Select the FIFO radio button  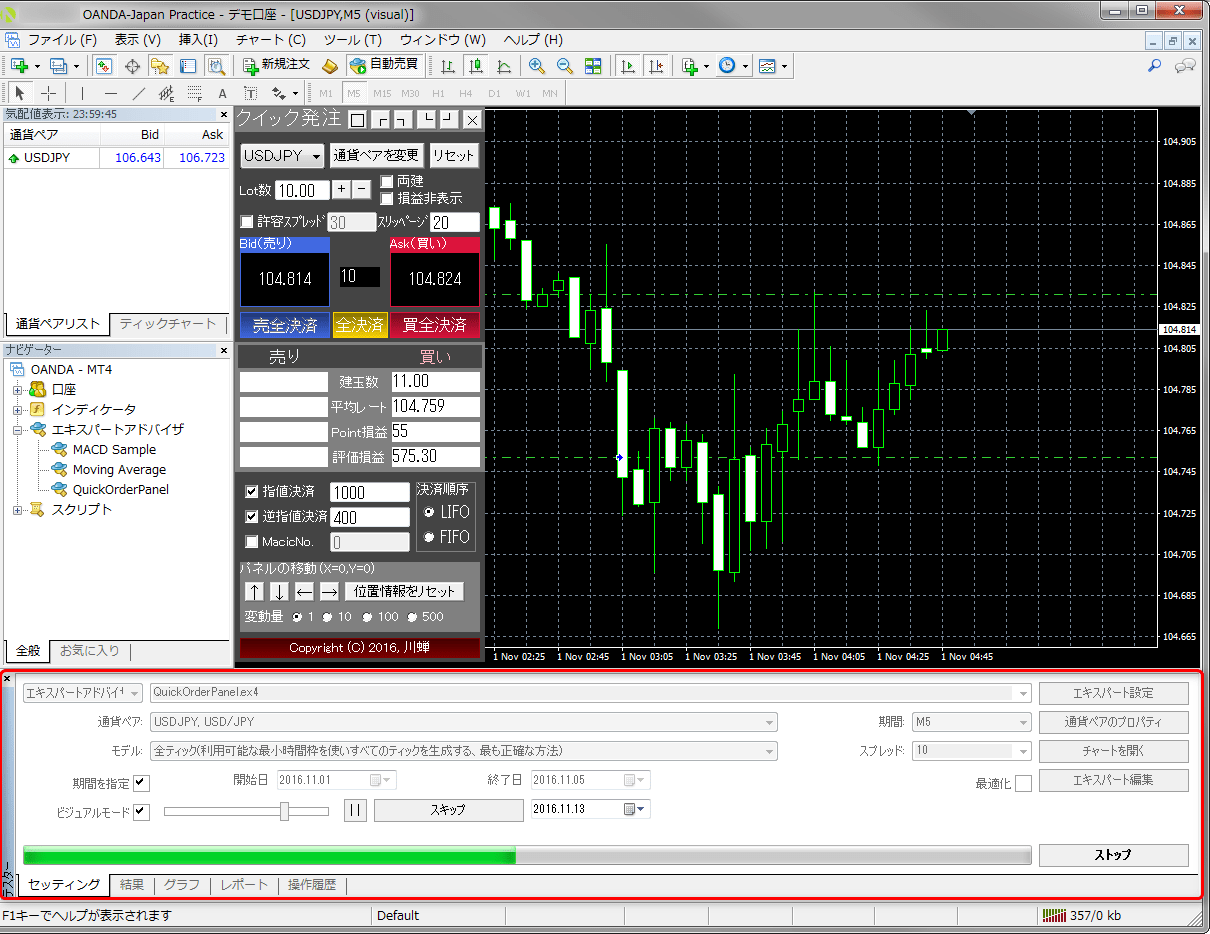pos(429,537)
